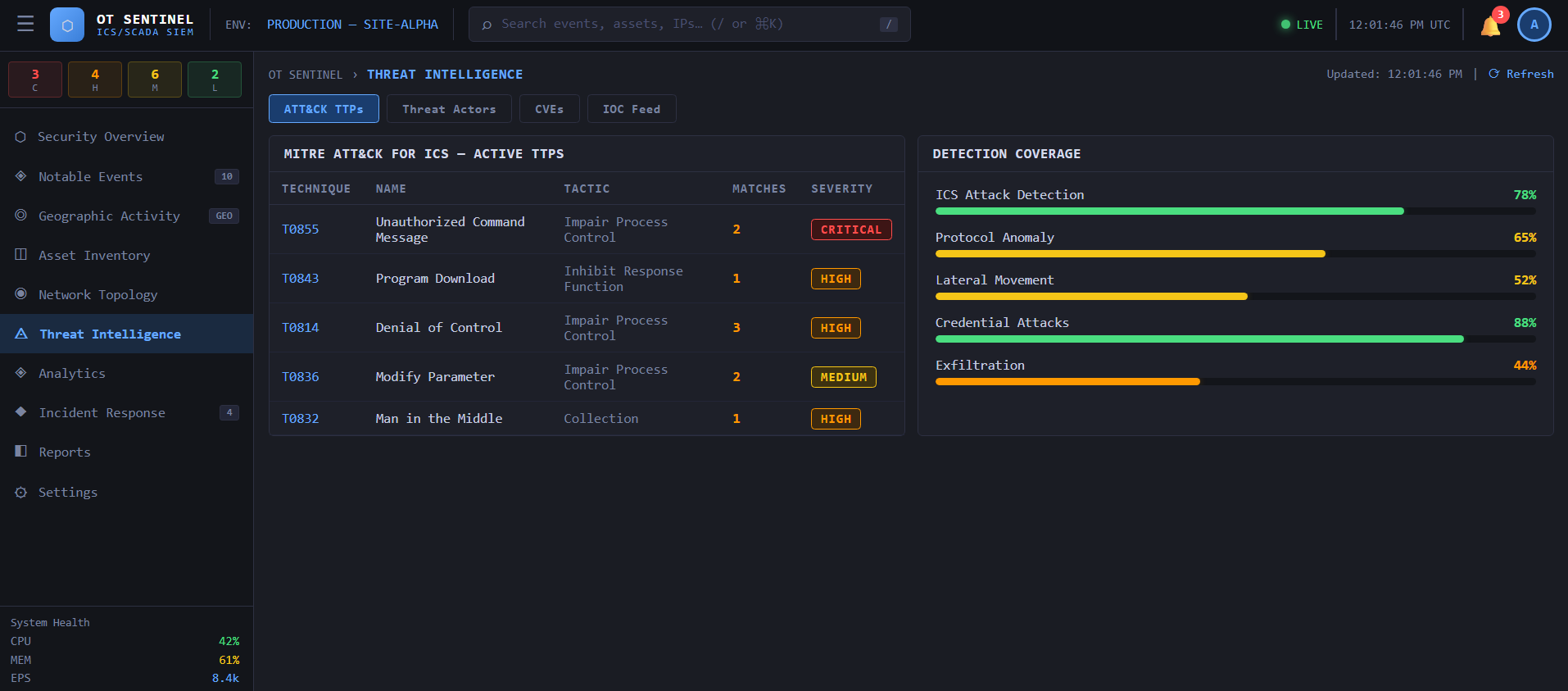Switch to the Threat Actors tab
Screen dimensions: 1568x691
pos(449,109)
